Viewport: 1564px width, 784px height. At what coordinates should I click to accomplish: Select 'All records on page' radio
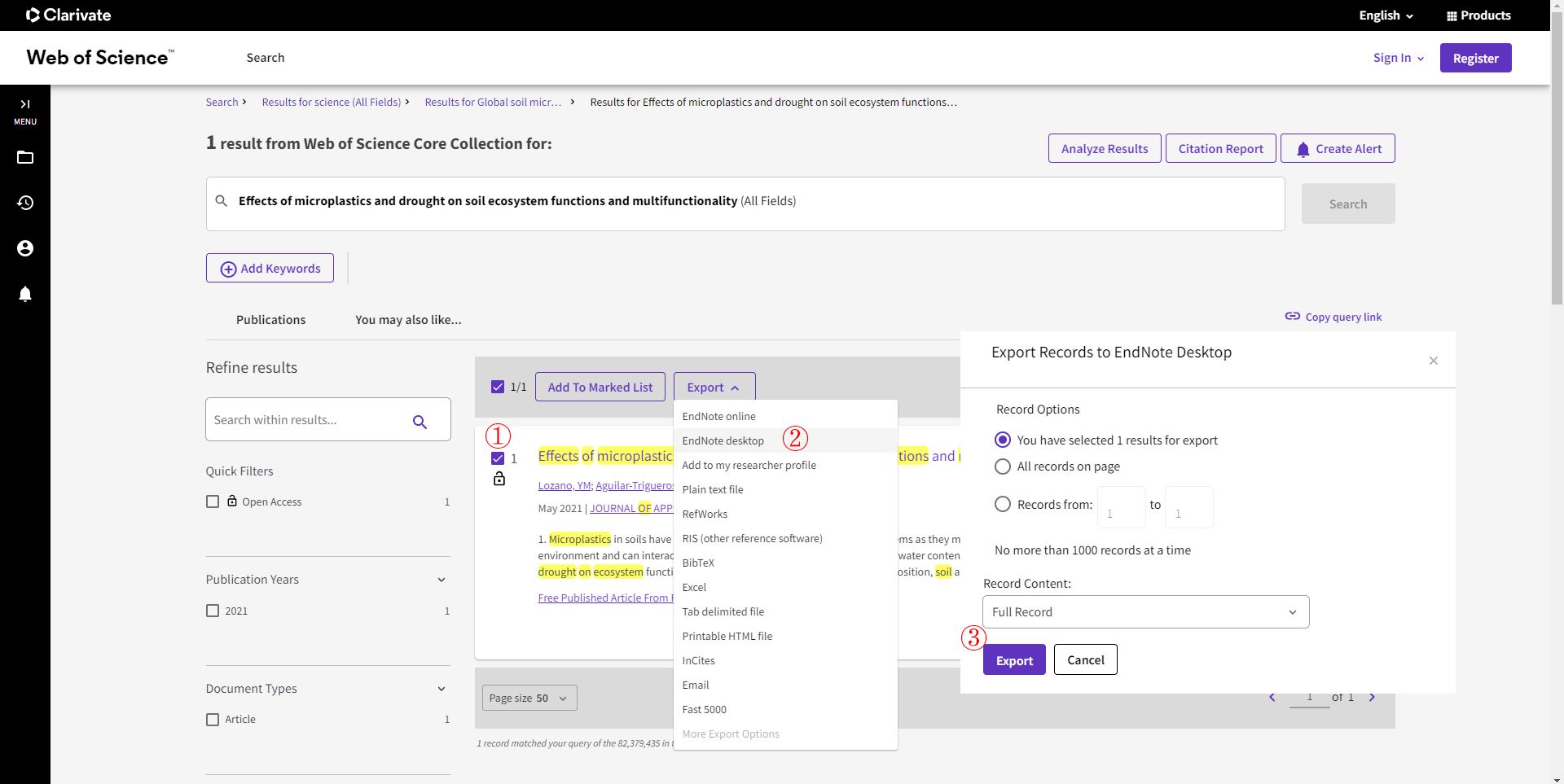click(x=1003, y=466)
